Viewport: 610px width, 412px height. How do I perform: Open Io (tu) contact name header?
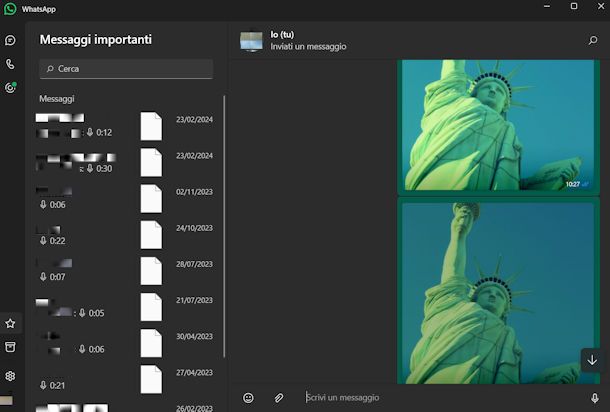coord(282,35)
